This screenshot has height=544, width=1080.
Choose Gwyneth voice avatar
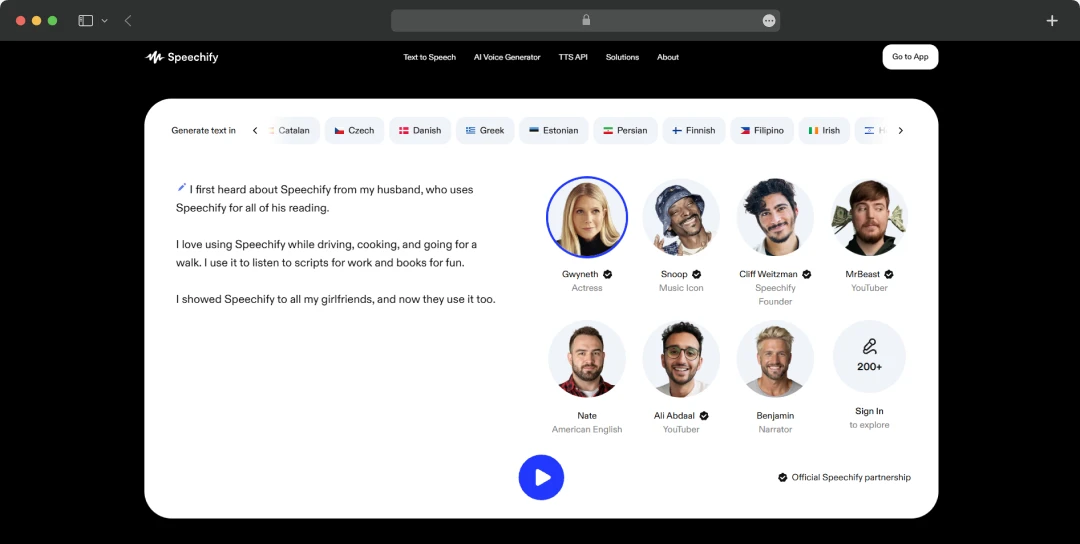[587, 217]
